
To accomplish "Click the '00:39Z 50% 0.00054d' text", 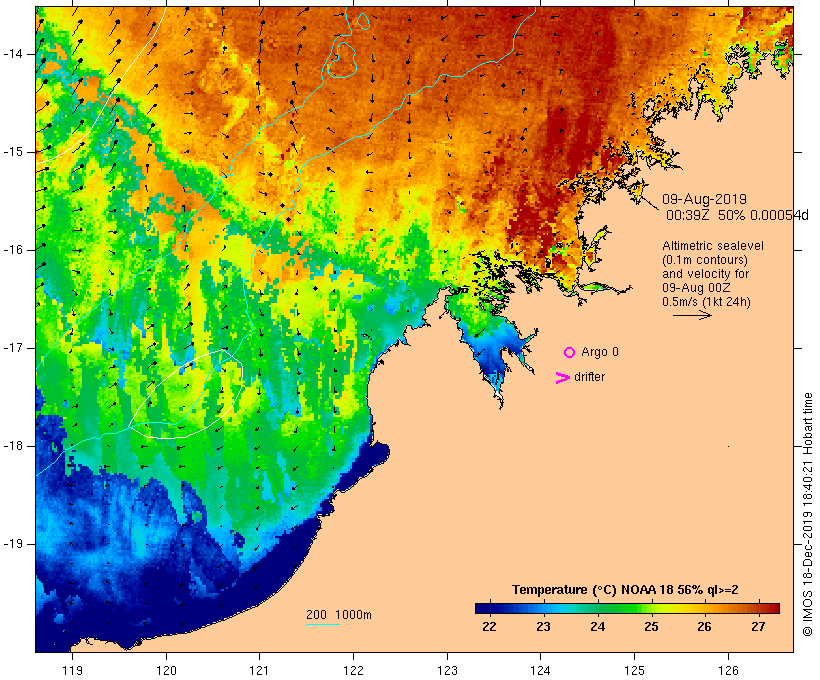I will [737, 215].
